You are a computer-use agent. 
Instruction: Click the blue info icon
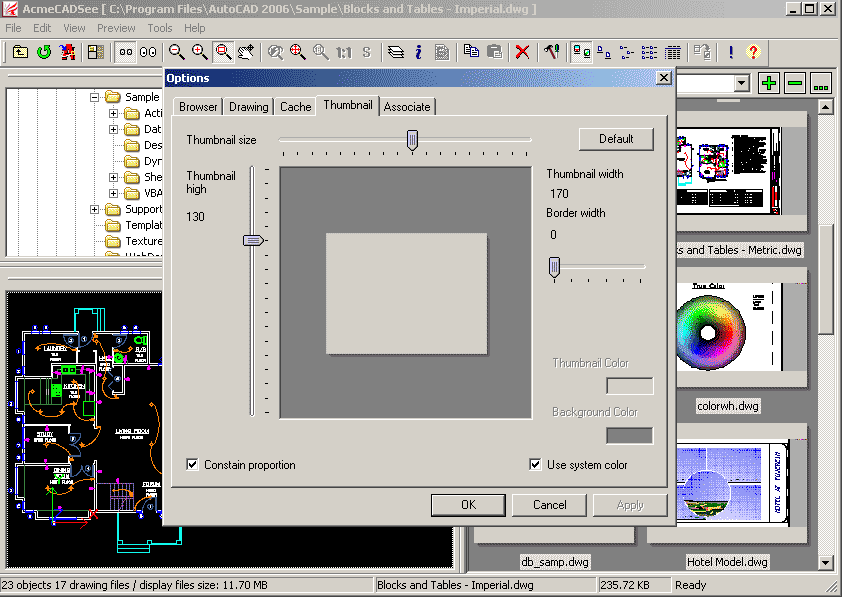point(419,52)
